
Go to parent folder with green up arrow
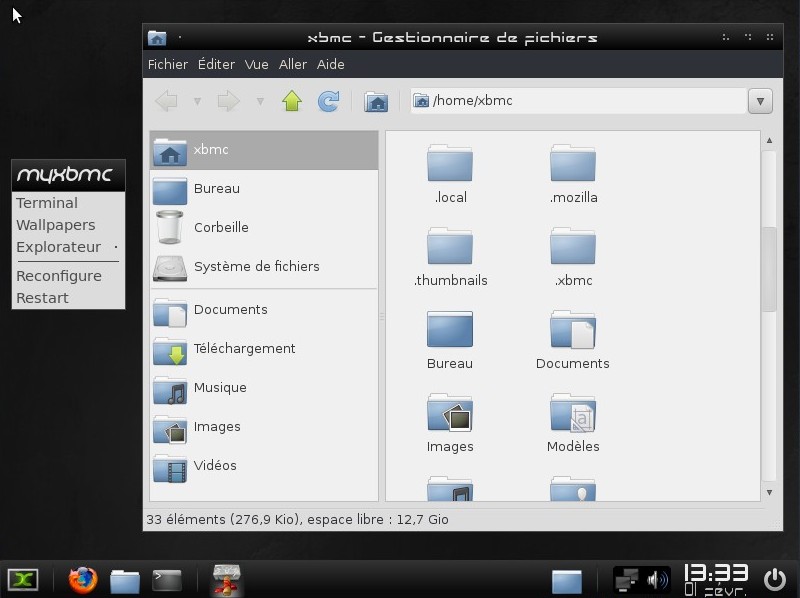(292, 101)
